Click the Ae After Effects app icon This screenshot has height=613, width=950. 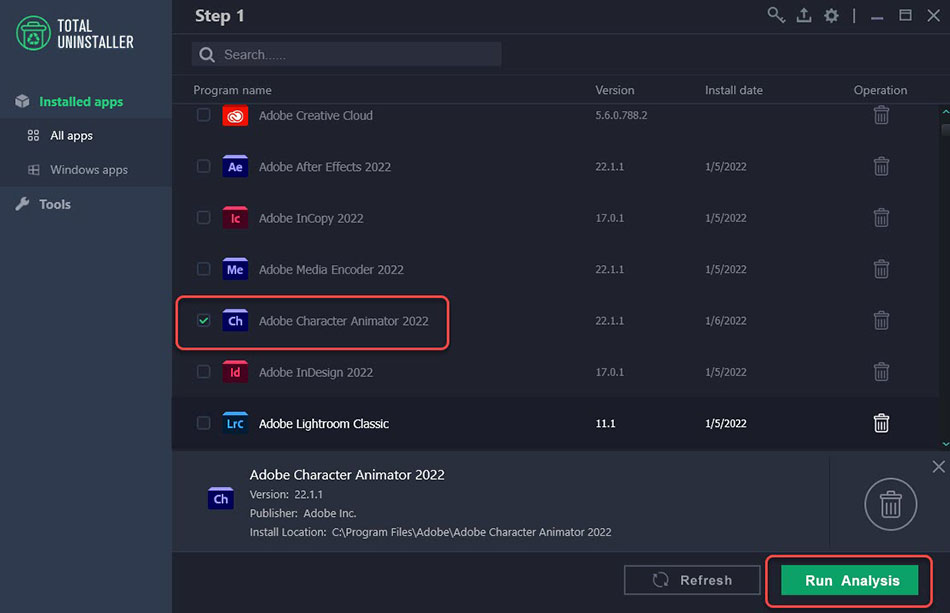pos(235,166)
